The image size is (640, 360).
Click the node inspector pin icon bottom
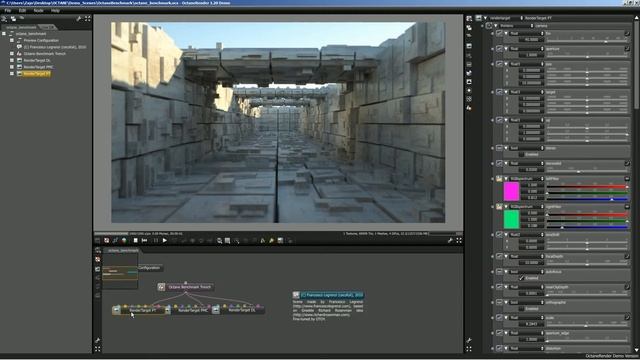[469, 340]
